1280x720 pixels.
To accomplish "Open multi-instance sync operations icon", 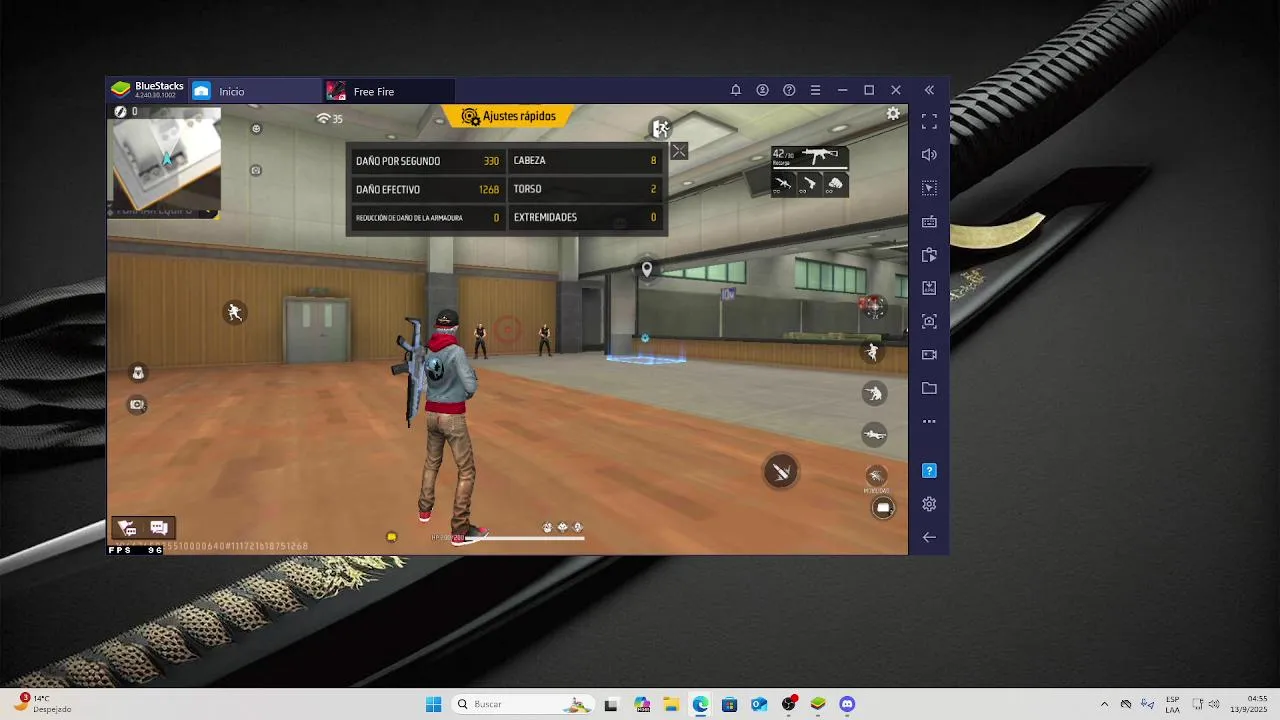I will coord(929,255).
